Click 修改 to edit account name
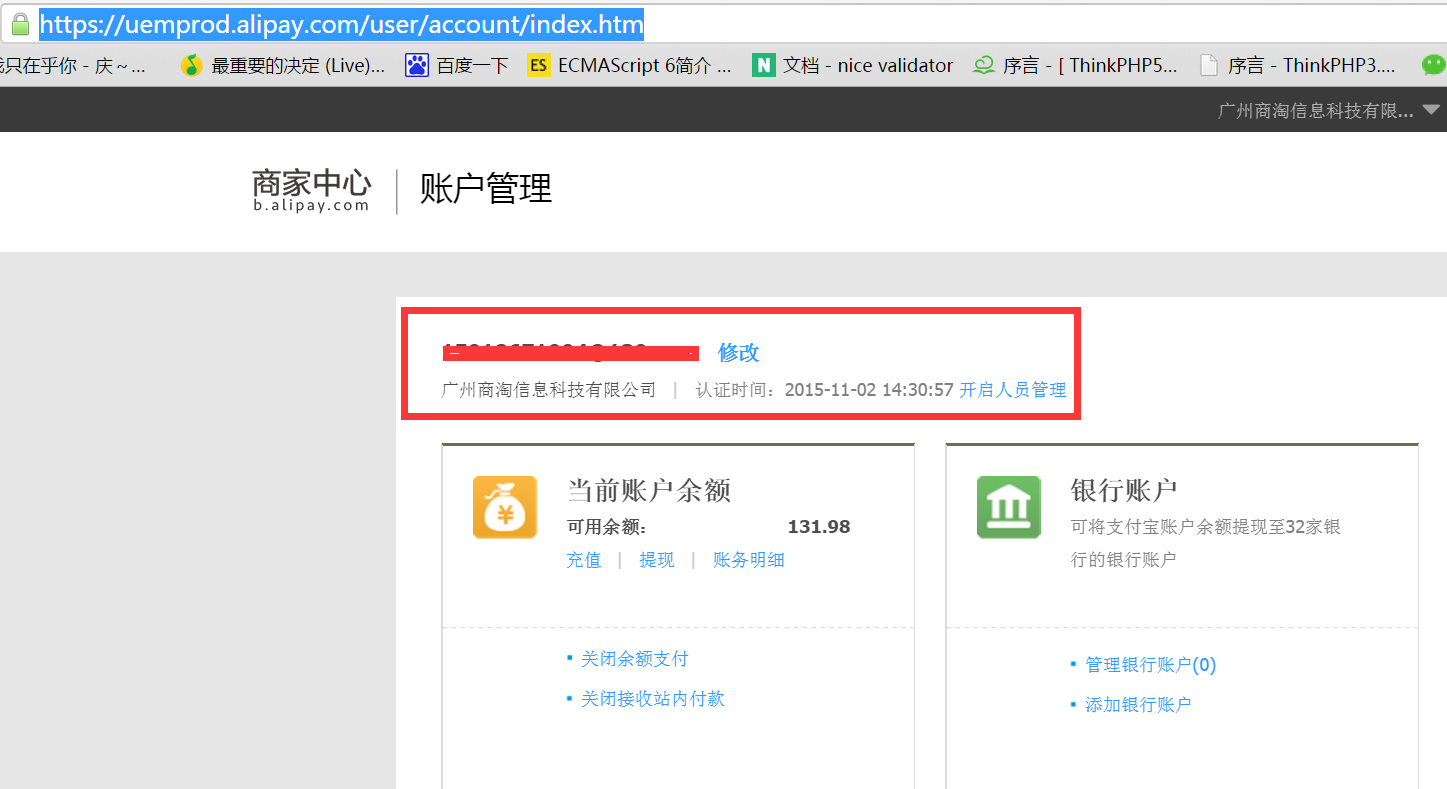 pyautogui.click(x=739, y=352)
